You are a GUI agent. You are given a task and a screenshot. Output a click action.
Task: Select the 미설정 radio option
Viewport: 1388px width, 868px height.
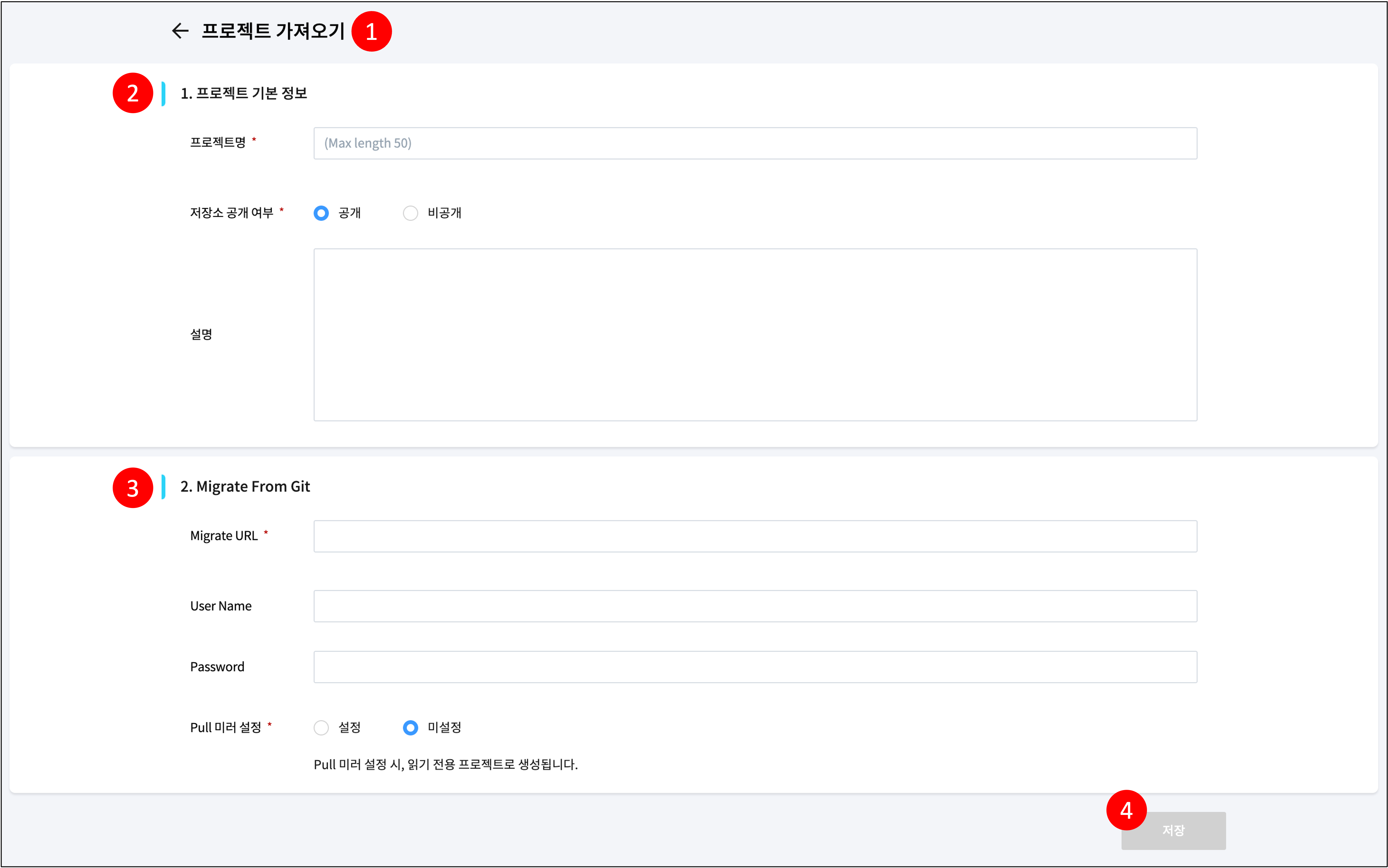[410, 728]
